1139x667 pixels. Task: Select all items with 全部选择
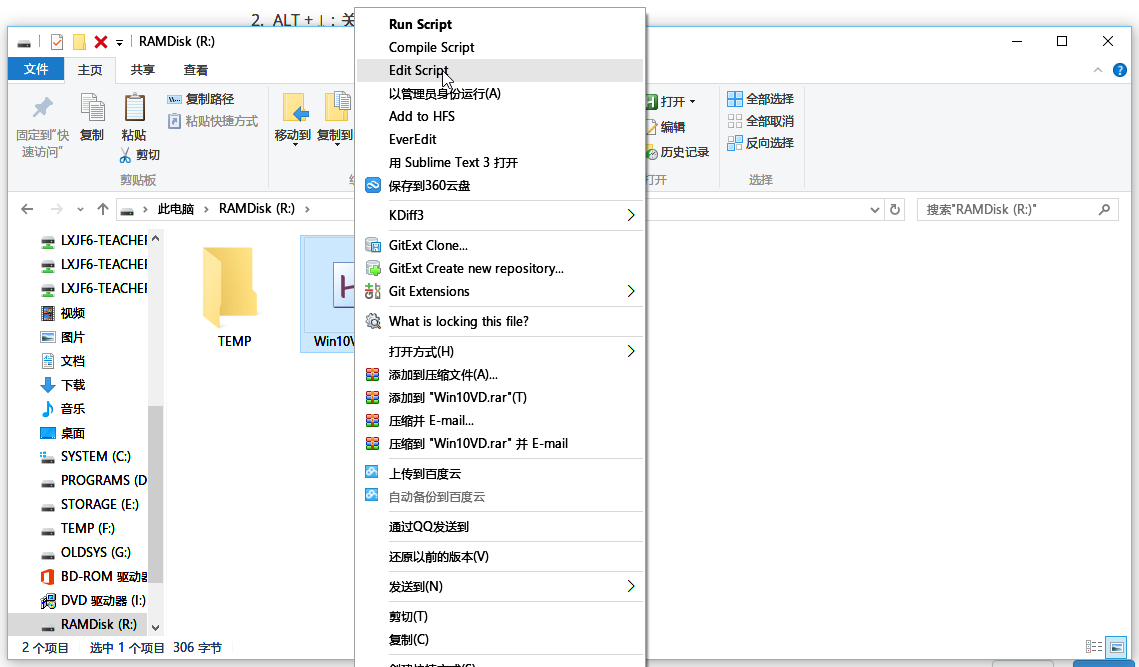click(760, 99)
